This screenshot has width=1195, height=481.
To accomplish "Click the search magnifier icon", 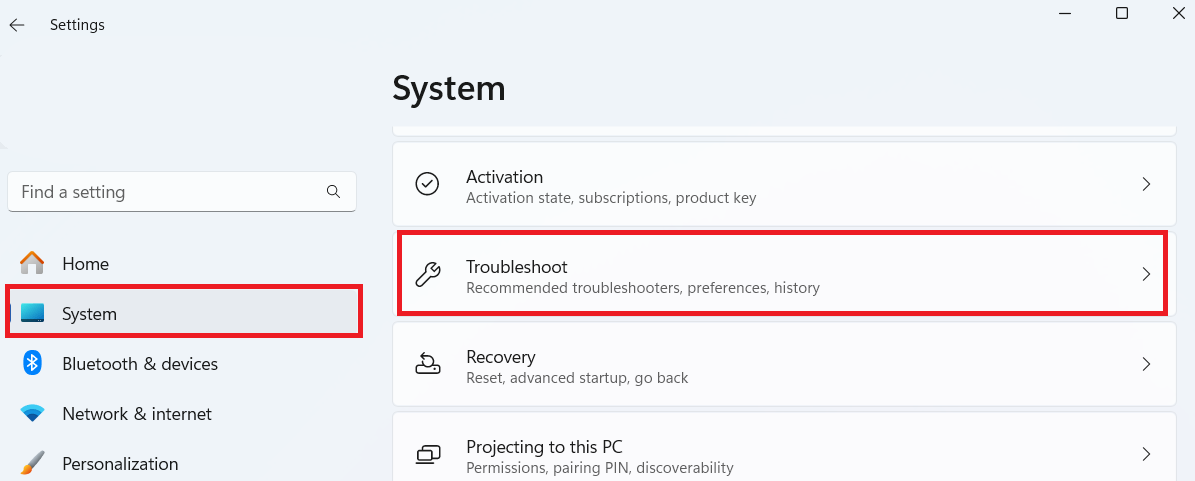I will pos(333,191).
